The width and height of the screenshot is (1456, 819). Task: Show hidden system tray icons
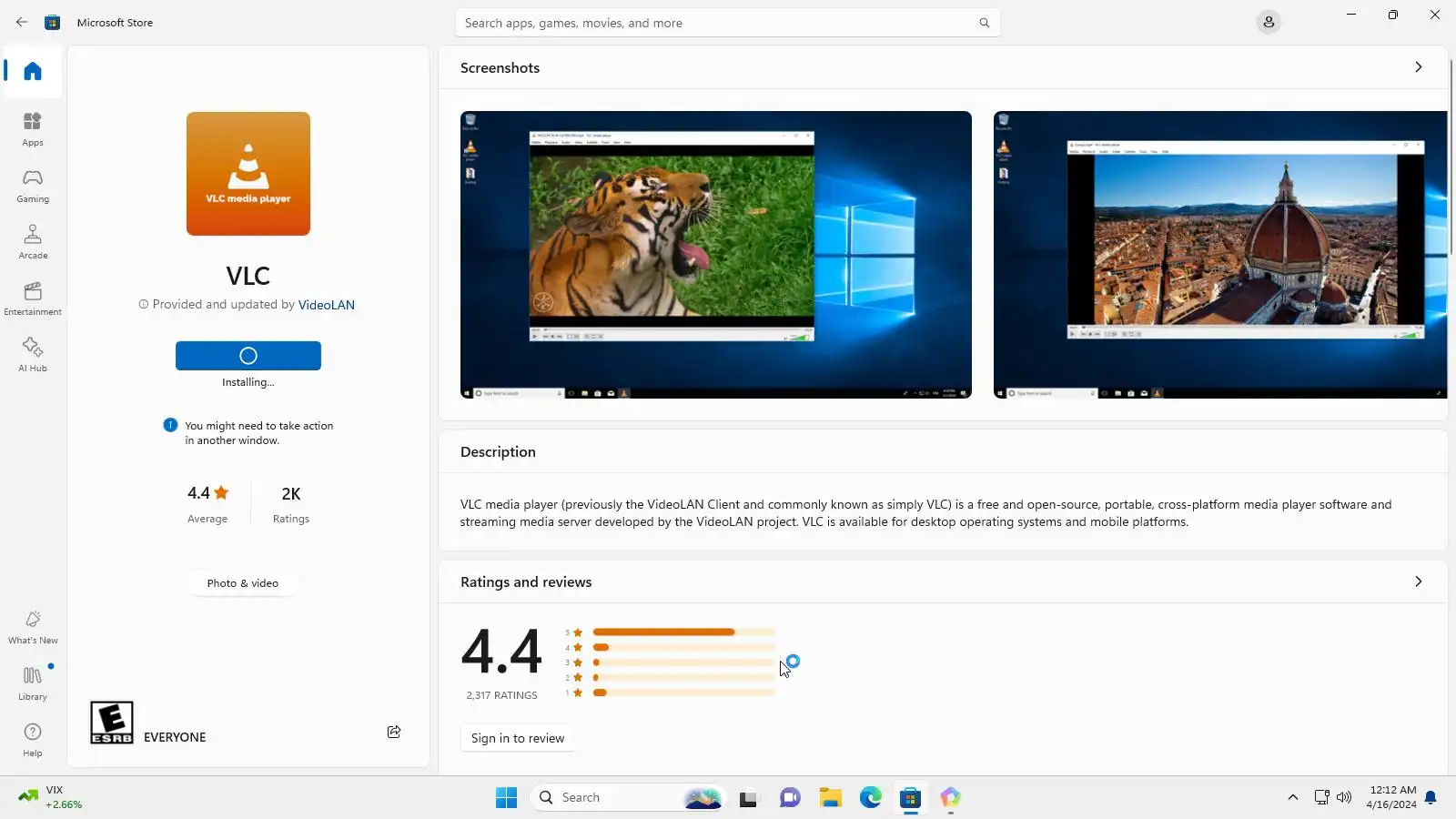(x=1292, y=797)
